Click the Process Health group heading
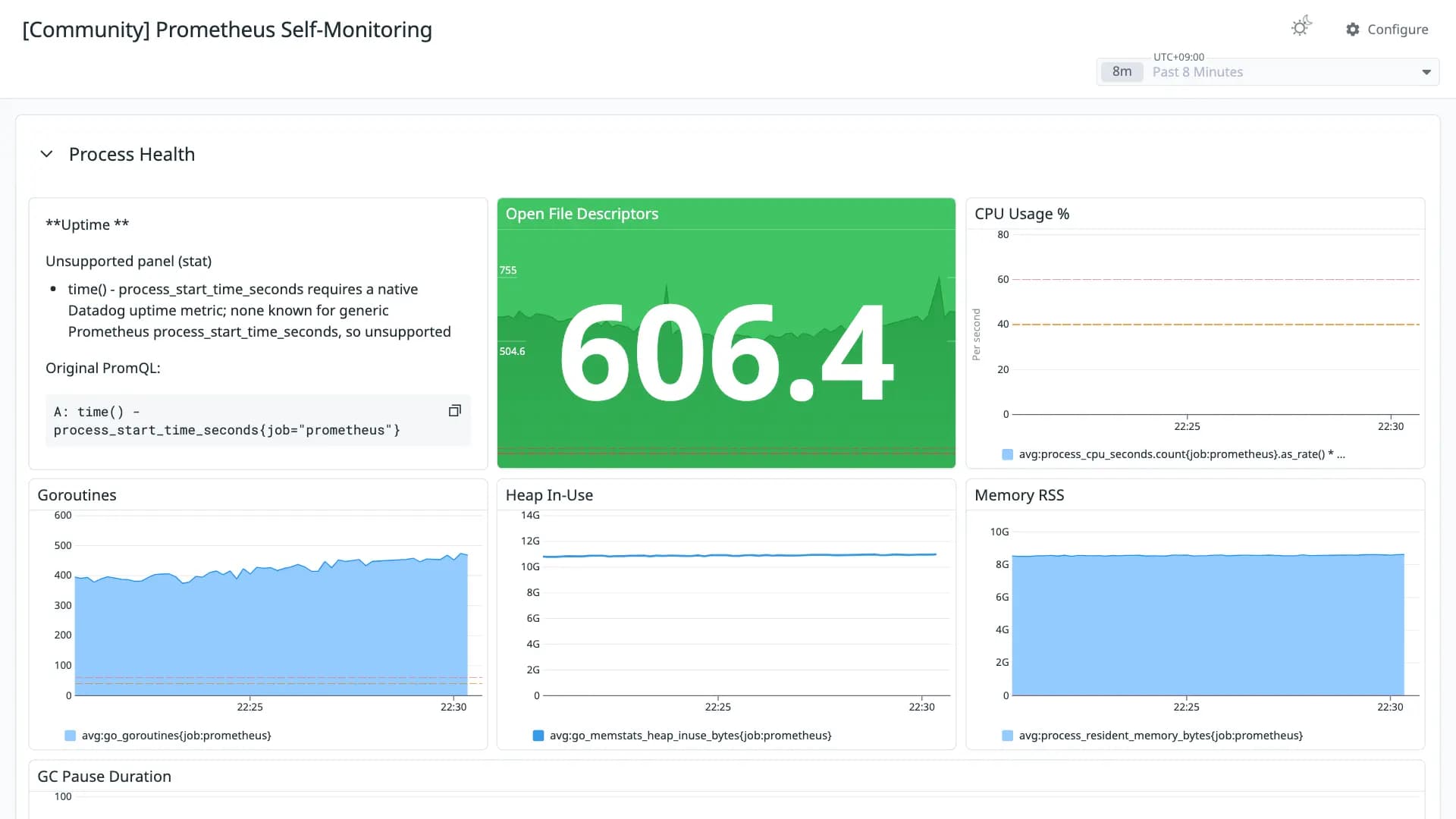Screen dimensions: 1456x819 pyautogui.click(x=132, y=154)
